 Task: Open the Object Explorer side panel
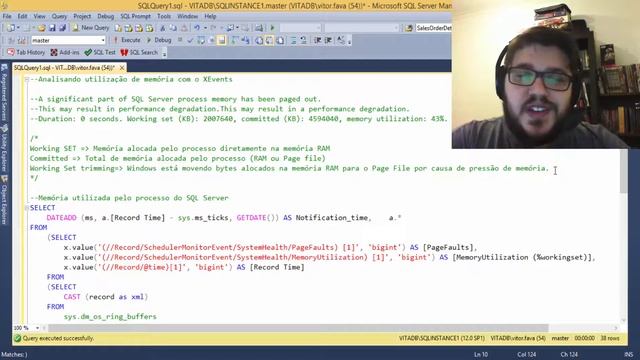[x=4, y=201]
